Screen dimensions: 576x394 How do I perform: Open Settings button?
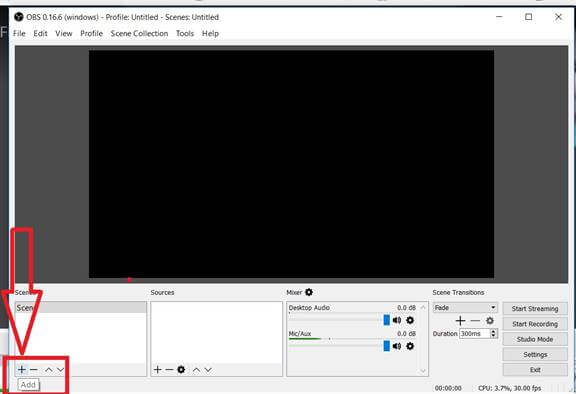(x=535, y=354)
